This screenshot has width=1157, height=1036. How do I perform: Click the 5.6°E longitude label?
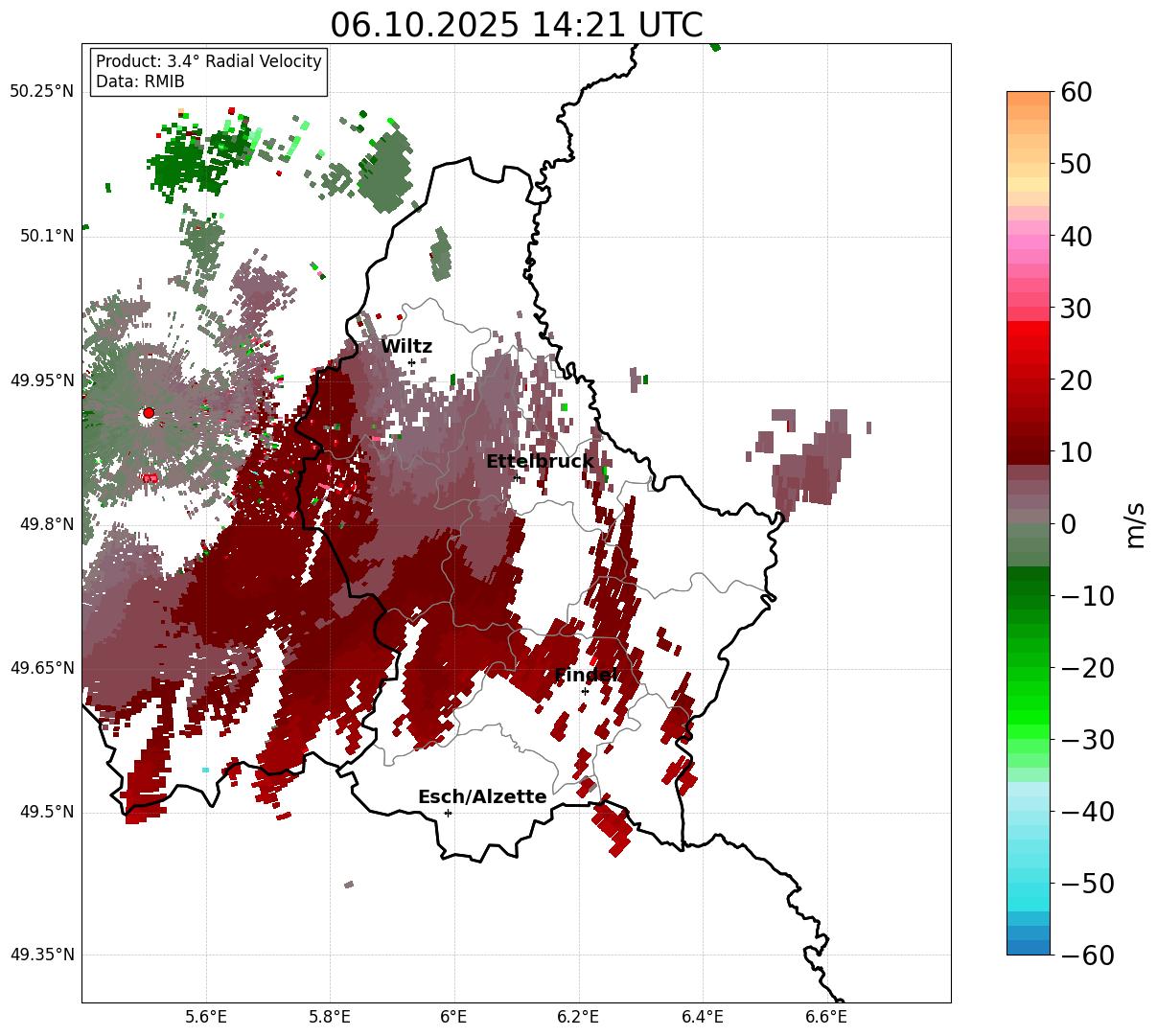[206, 1017]
